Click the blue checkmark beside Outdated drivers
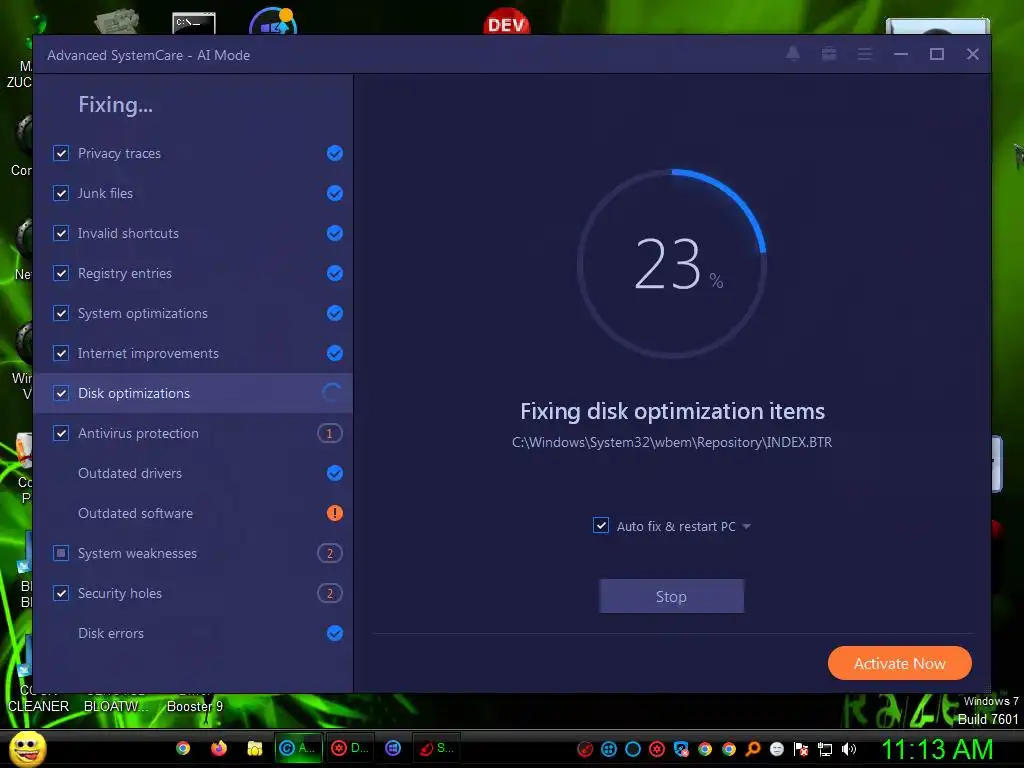The width and height of the screenshot is (1024, 768). [334, 473]
